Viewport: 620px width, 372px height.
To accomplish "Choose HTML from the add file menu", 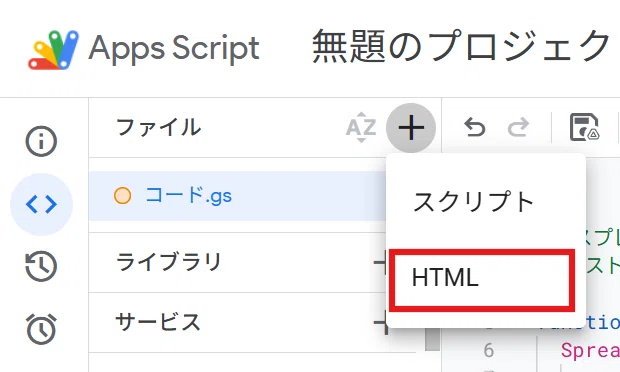I will [482, 280].
